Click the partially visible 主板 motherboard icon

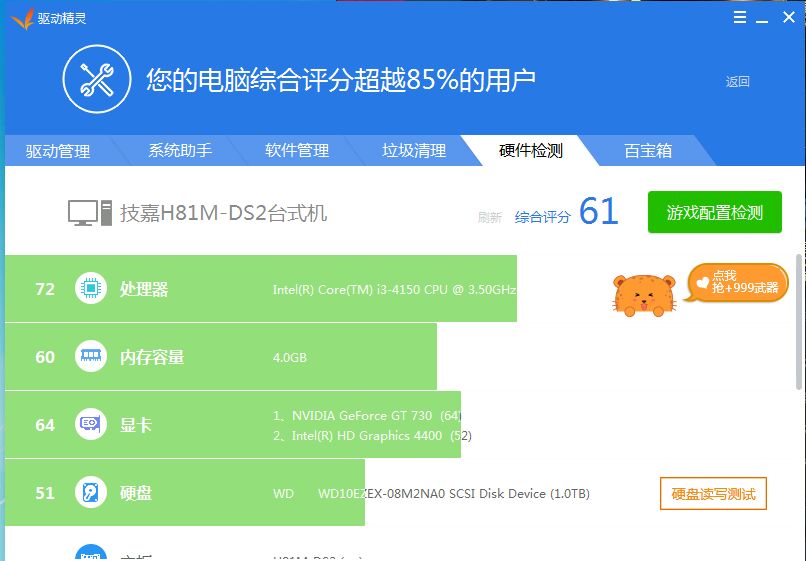(91, 552)
